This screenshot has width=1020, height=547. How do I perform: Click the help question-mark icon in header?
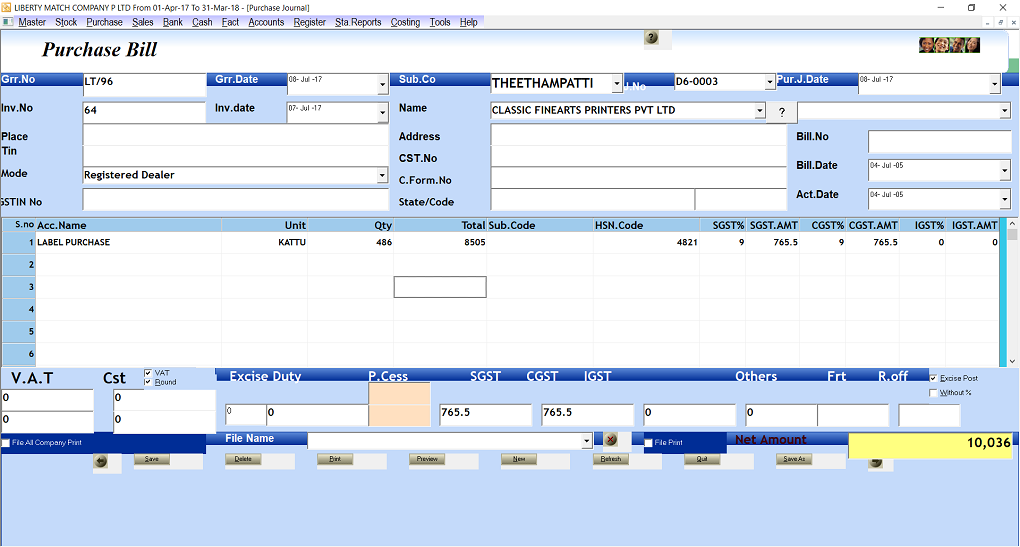click(x=652, y=38)
